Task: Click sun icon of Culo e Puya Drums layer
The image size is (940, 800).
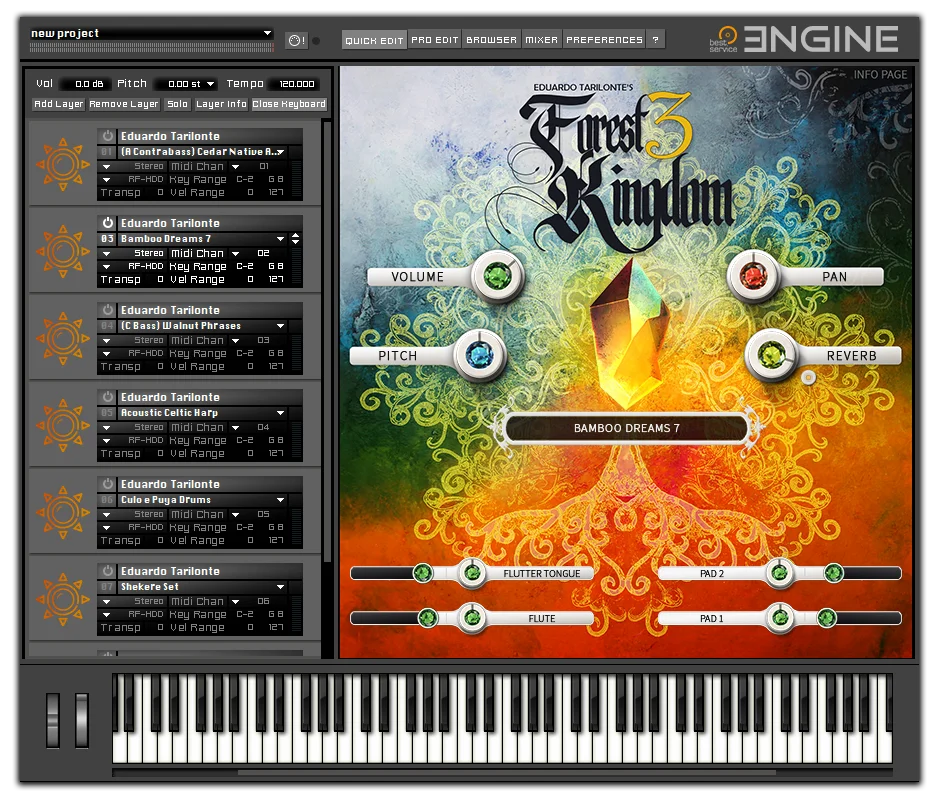Action: point(62,512)
